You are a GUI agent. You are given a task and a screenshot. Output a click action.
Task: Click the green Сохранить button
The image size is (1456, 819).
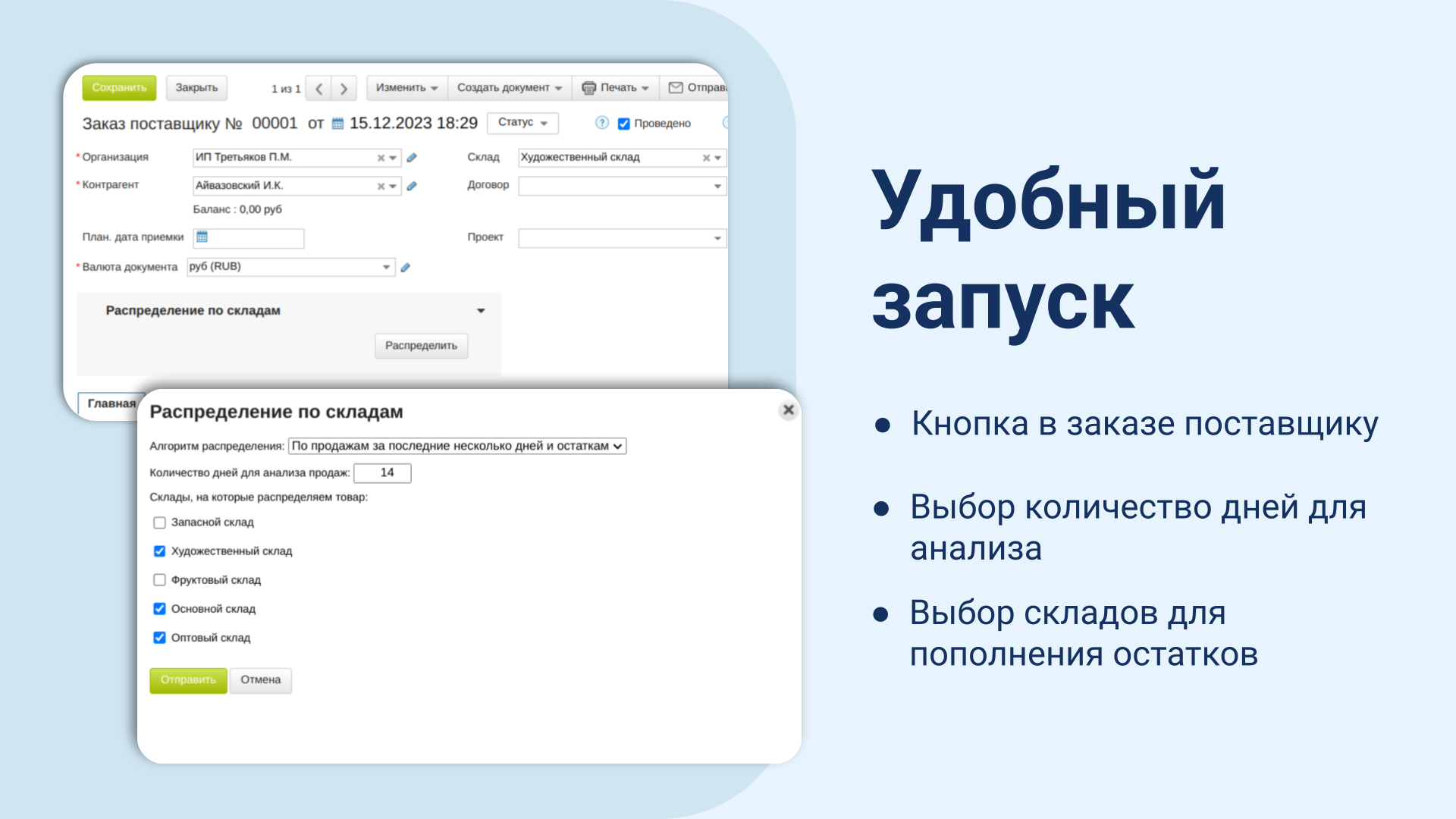(119, 88)
